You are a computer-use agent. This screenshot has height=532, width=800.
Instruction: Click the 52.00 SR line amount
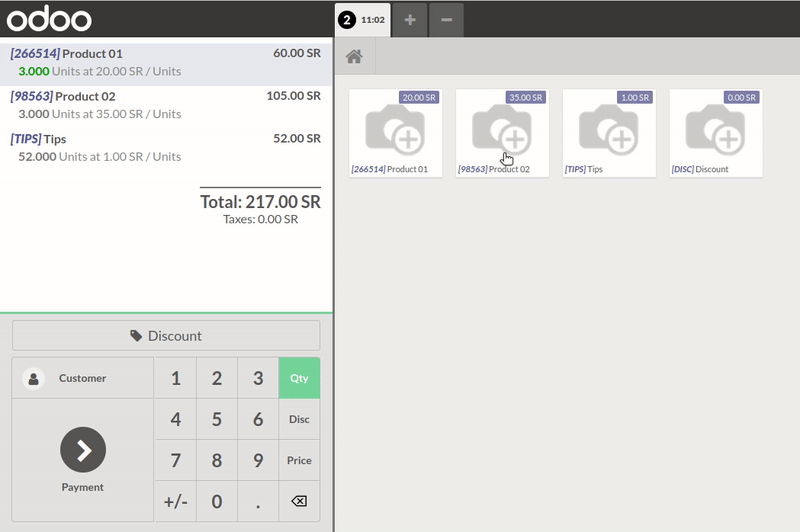(x=297, y=139)
